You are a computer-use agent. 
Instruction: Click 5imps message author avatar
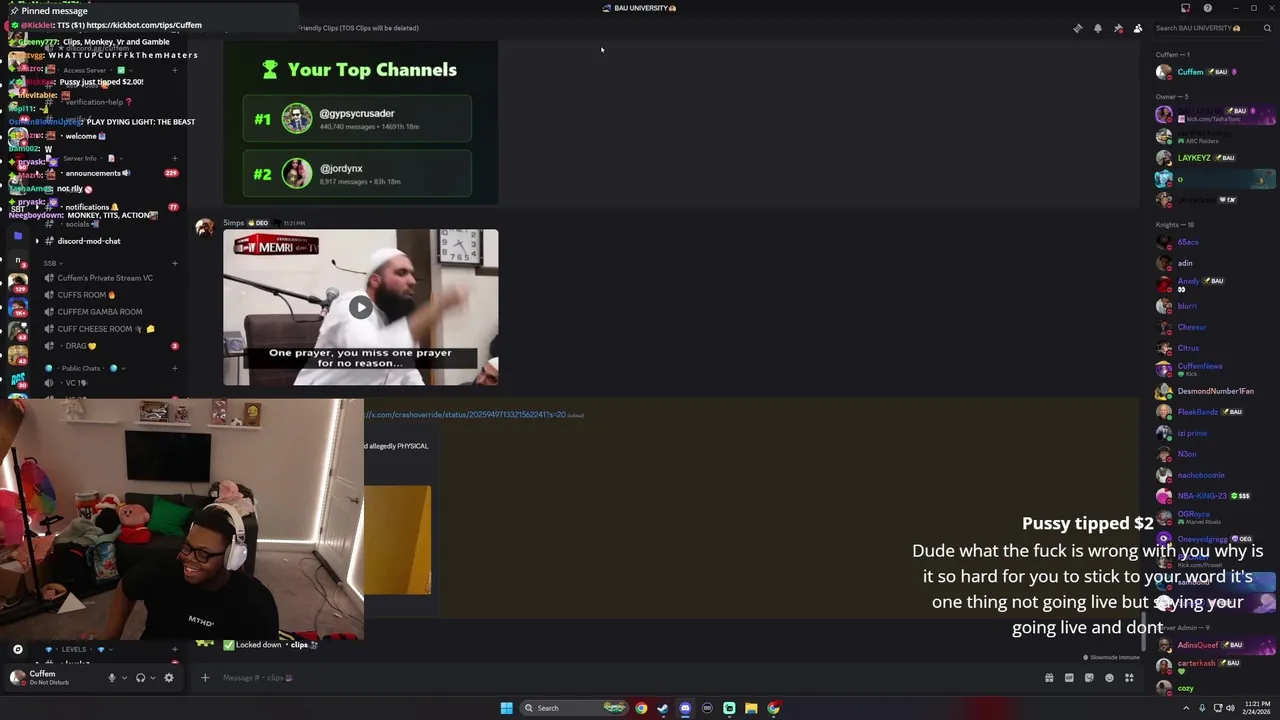[205, 228]
